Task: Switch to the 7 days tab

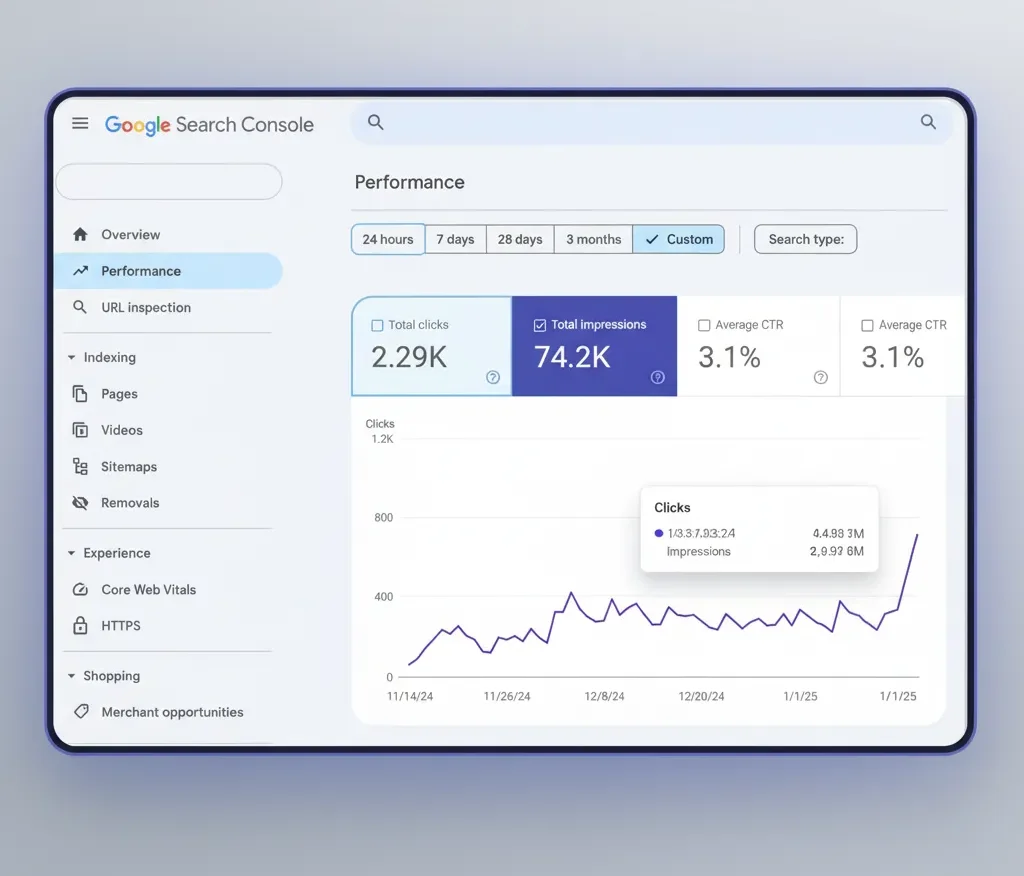Action: (x=455, y=239)
